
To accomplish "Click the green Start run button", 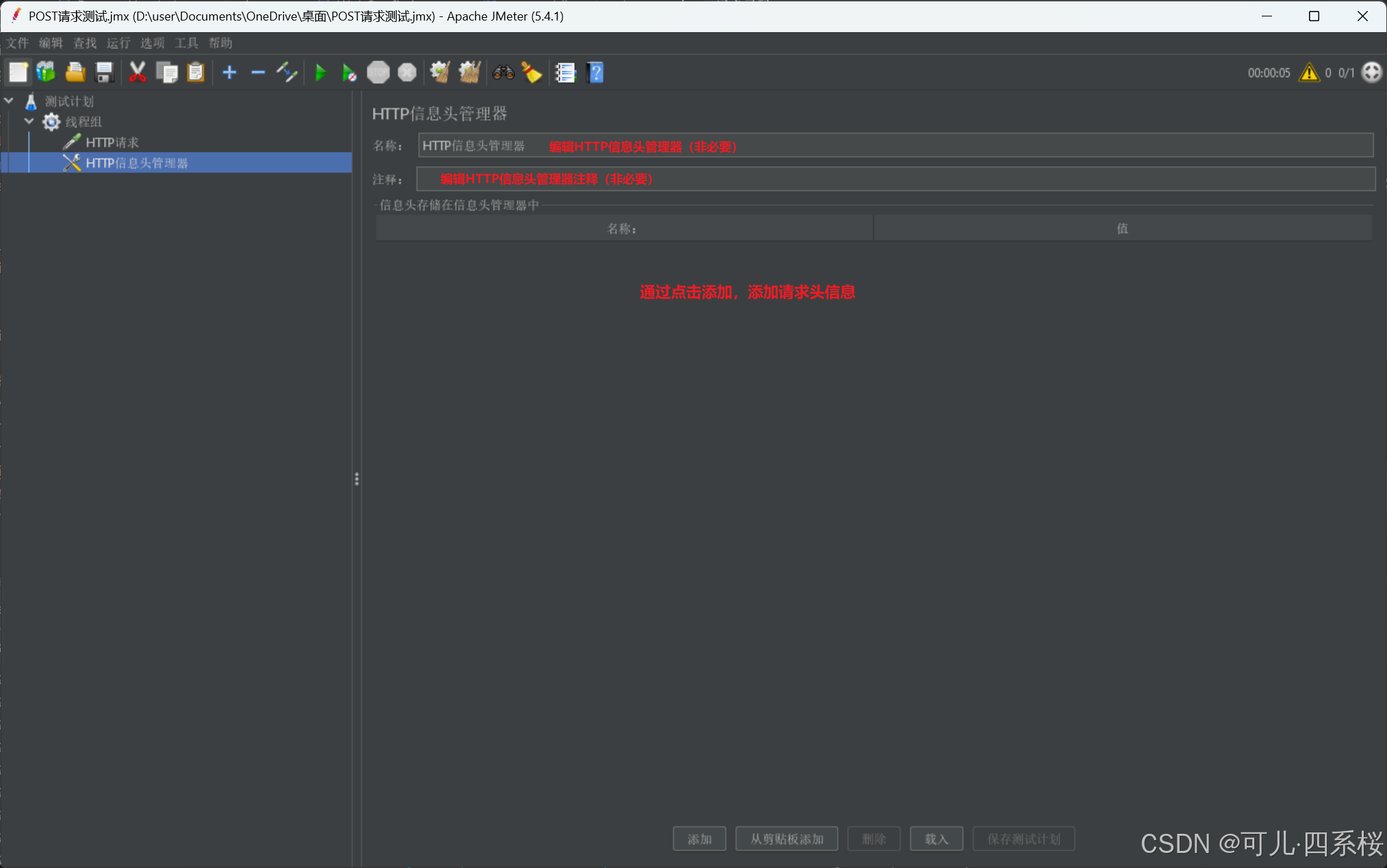I will click(x=320, y=73).
